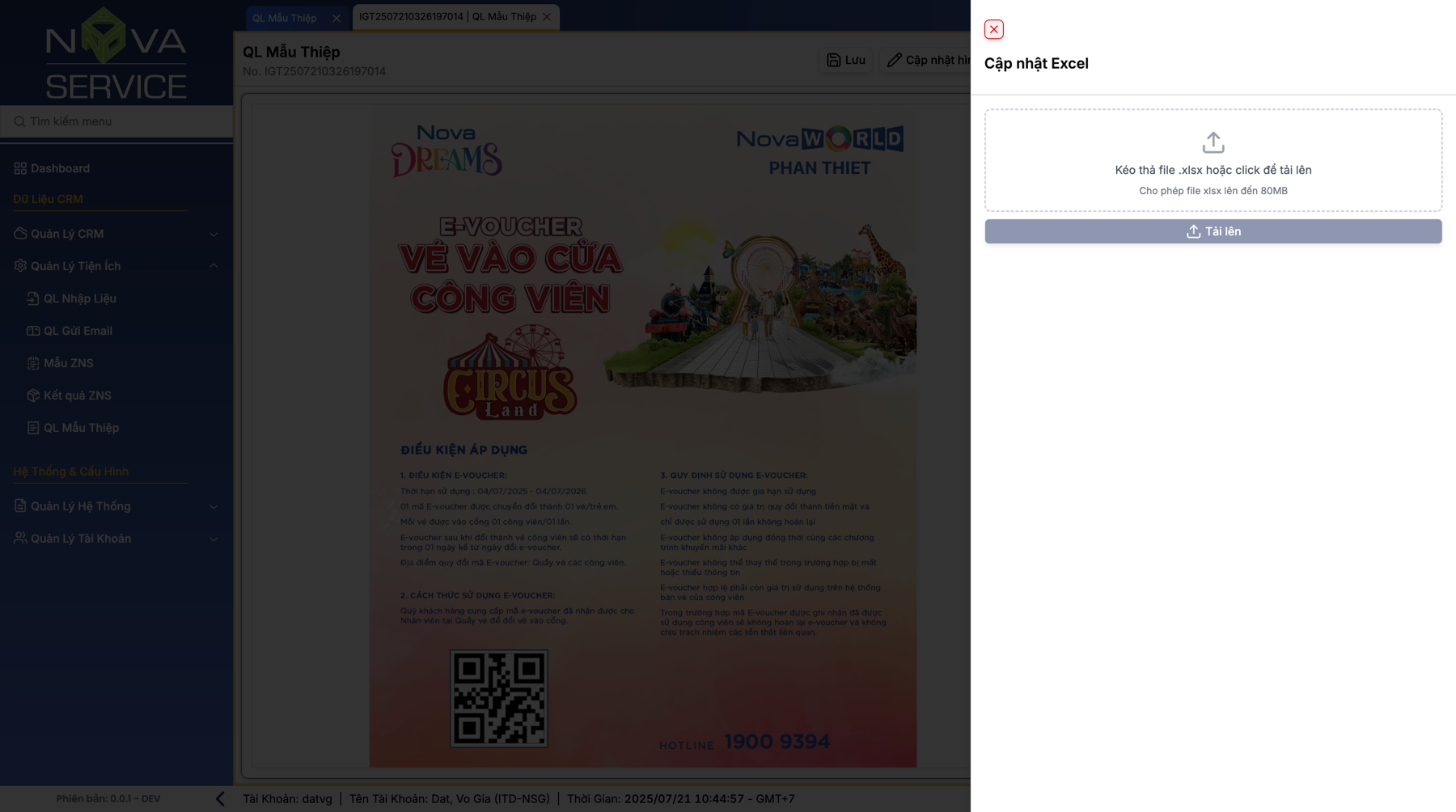Open Mẫu ZNS menu item

[x=68, y=363]
